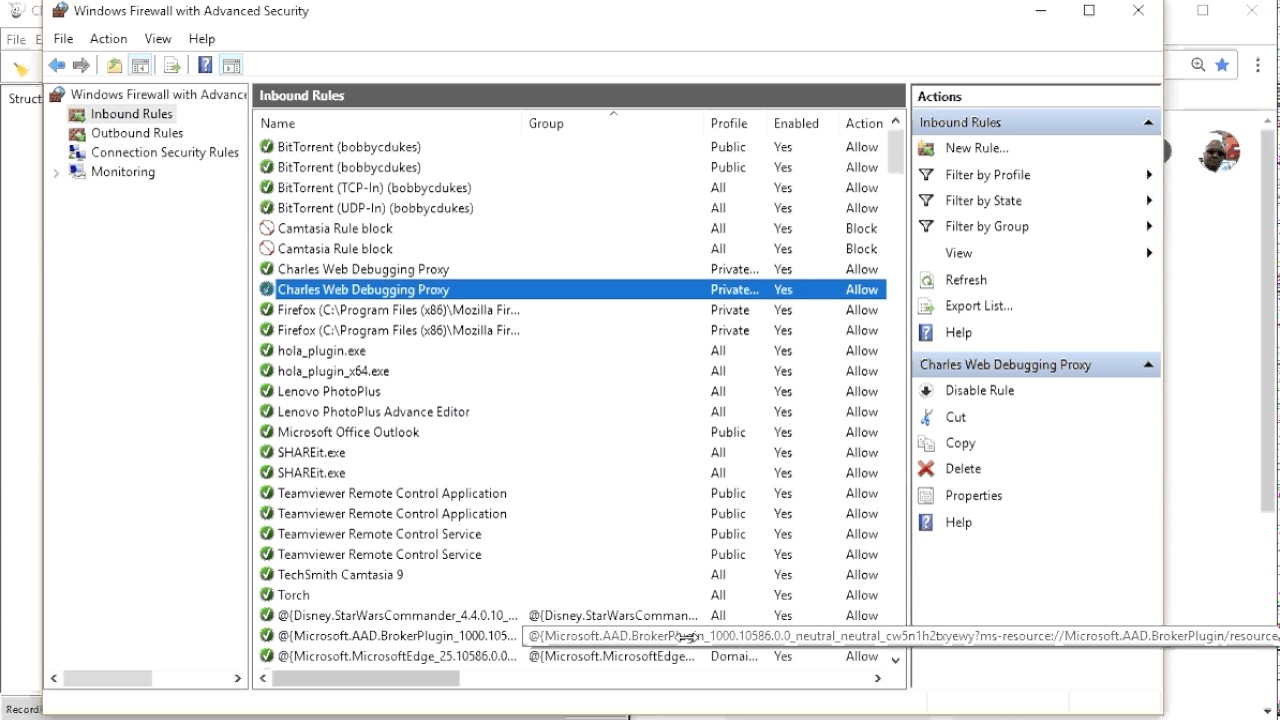Click the Up One Level folder icon
1280x720 pixels.
114,66
